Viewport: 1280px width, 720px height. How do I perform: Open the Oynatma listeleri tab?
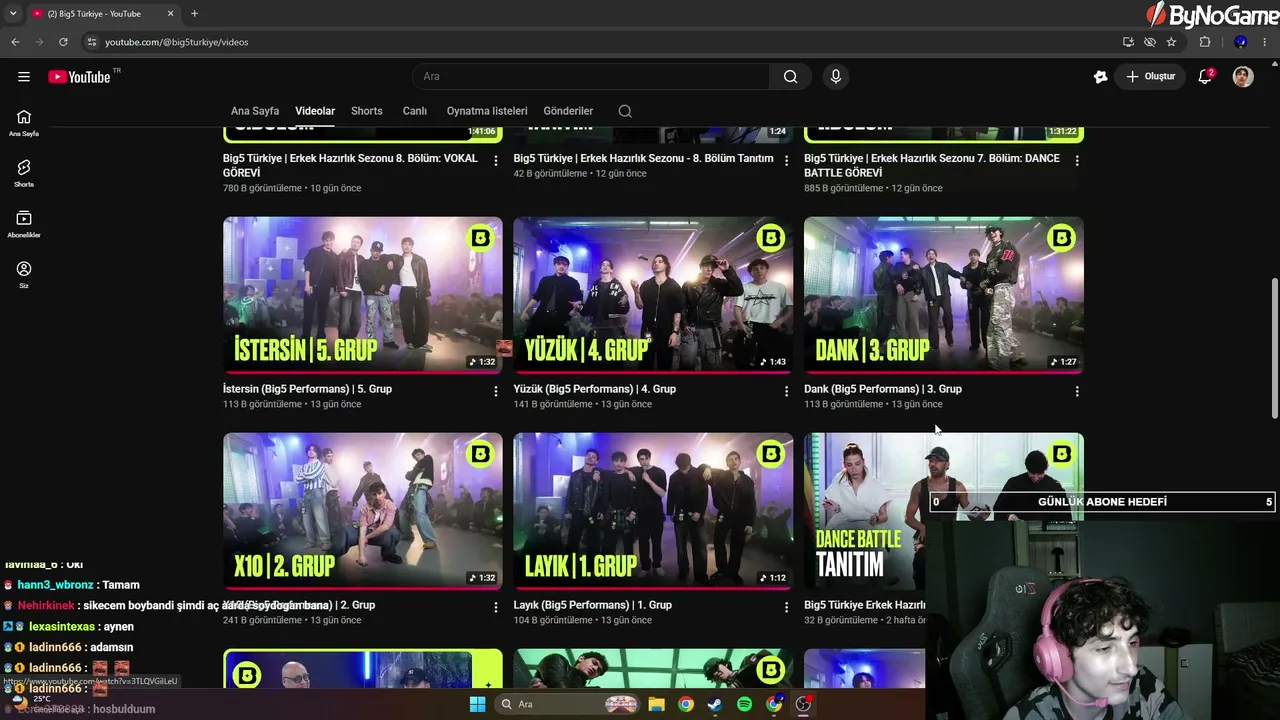(x=487, y=111)
